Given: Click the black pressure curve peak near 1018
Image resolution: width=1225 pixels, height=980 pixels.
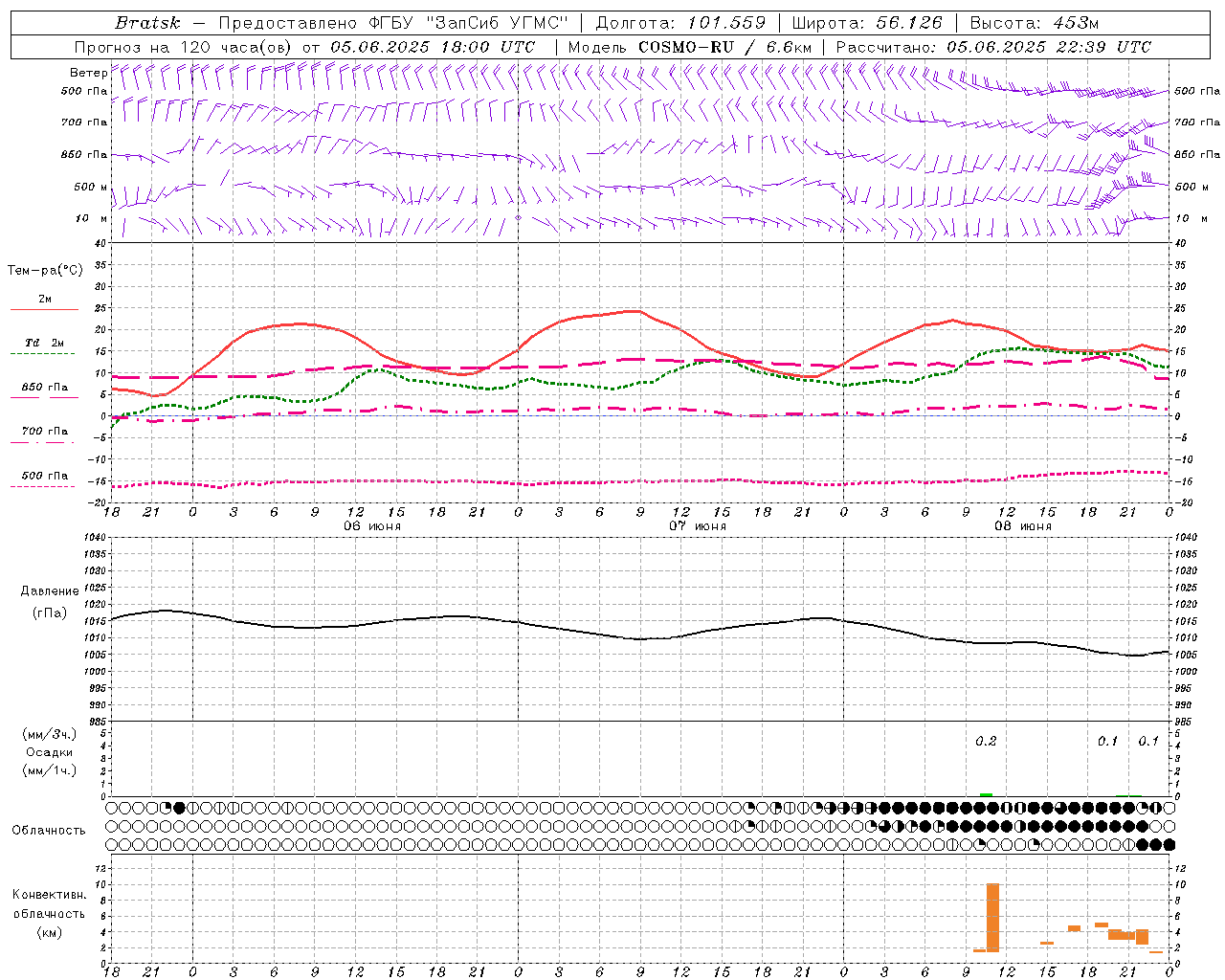Looking at the screenshot, I should click(166, 611).
